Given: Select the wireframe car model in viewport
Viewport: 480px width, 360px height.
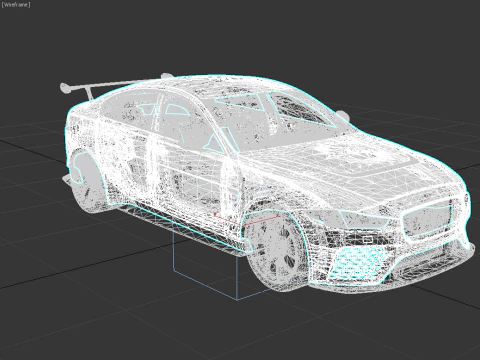Looking at the screenshot, I should pyautogui.click(x=268, y=183).
